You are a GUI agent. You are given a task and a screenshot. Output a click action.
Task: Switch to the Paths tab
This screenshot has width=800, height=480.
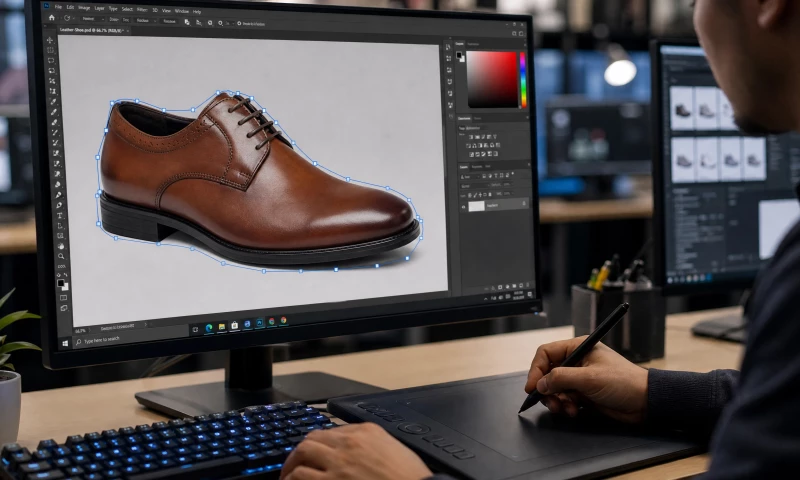(x=488, y=166)
